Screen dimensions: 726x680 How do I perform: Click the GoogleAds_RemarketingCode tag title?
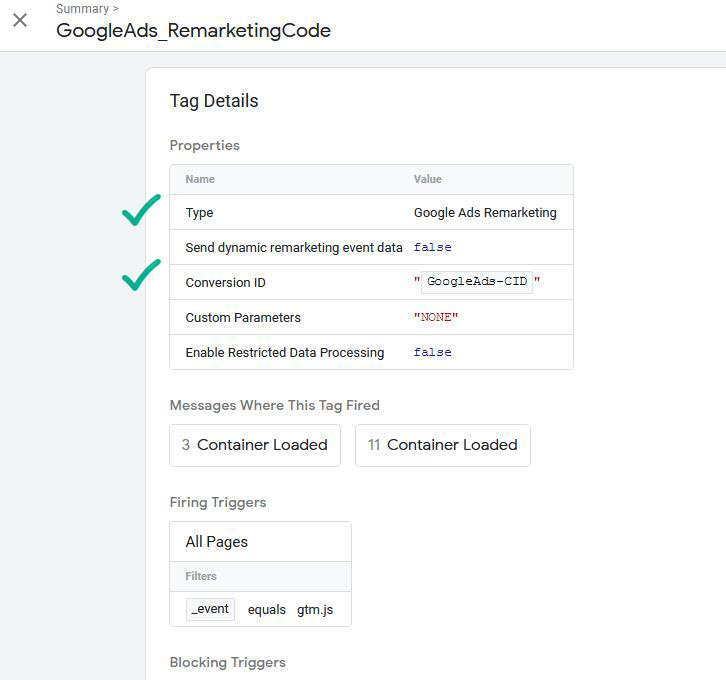tap(193, 30)
